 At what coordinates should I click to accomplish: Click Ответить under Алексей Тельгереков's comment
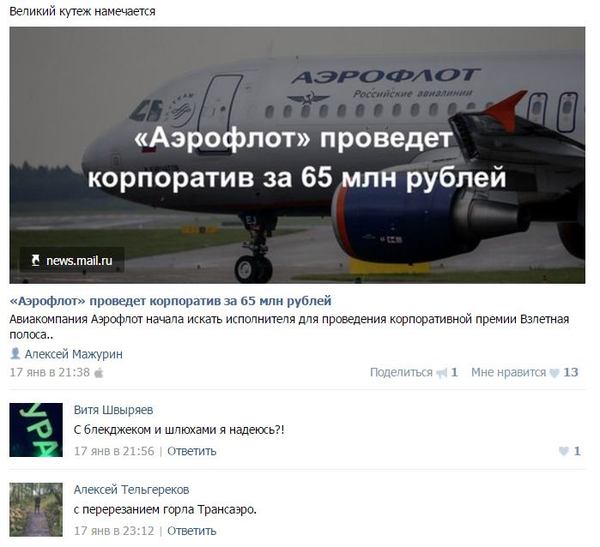click(x=192, y=531)
